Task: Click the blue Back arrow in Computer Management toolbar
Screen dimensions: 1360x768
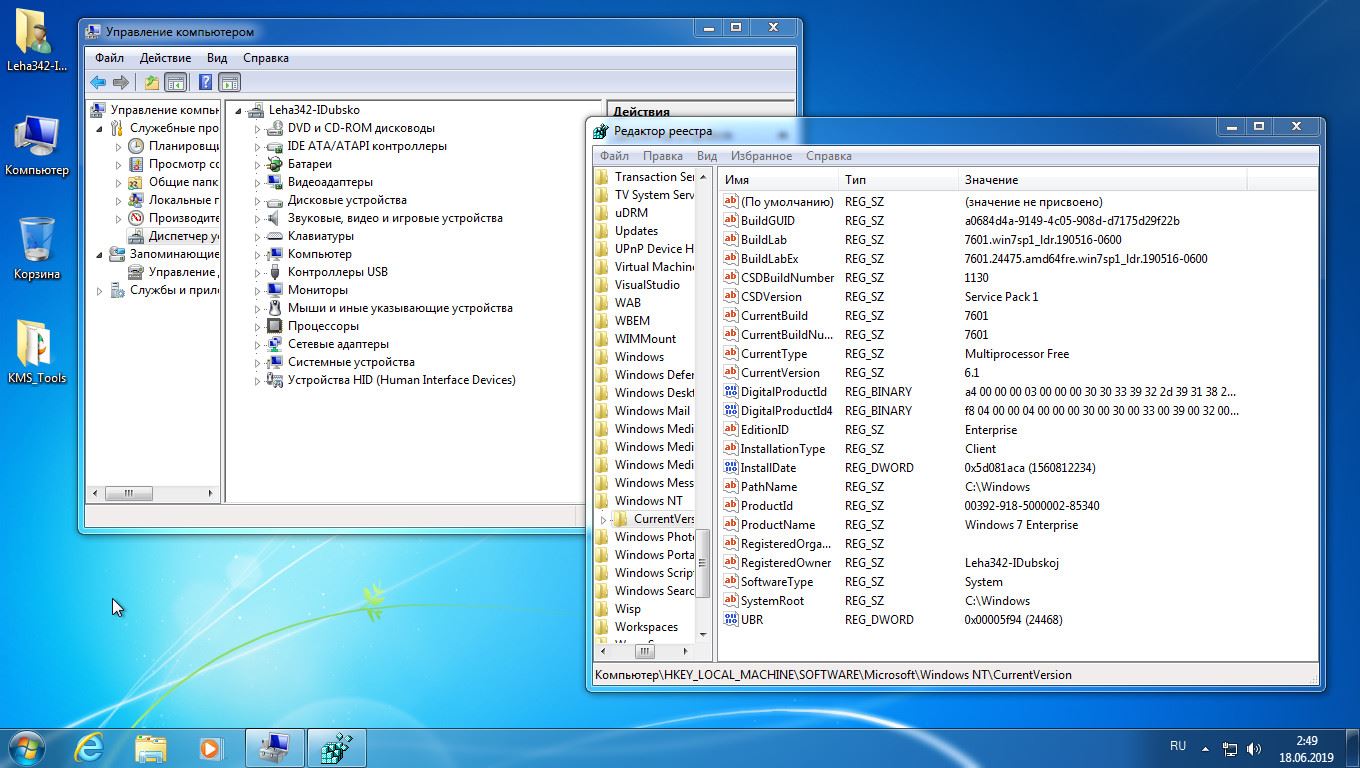Action: tap(98, 83)
